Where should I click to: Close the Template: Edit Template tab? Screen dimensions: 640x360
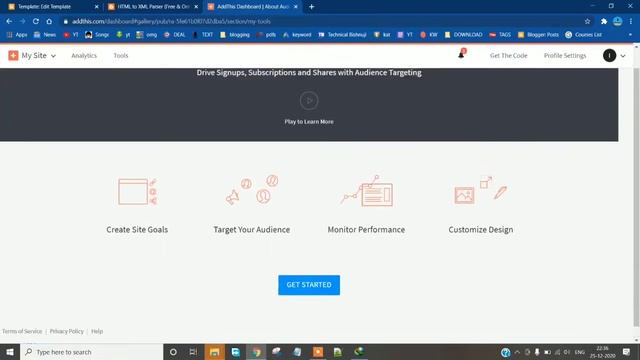[x=96, y=7]
